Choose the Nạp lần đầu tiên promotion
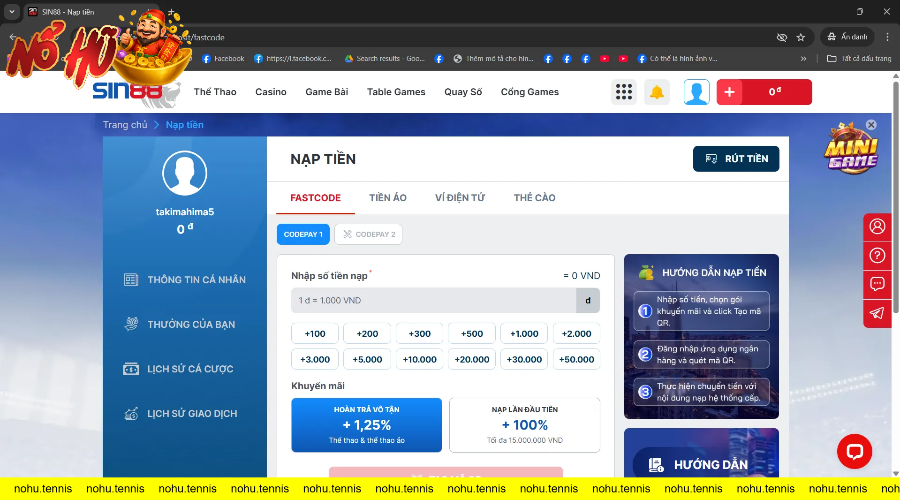The image size is (900, 500). point(524,424)
